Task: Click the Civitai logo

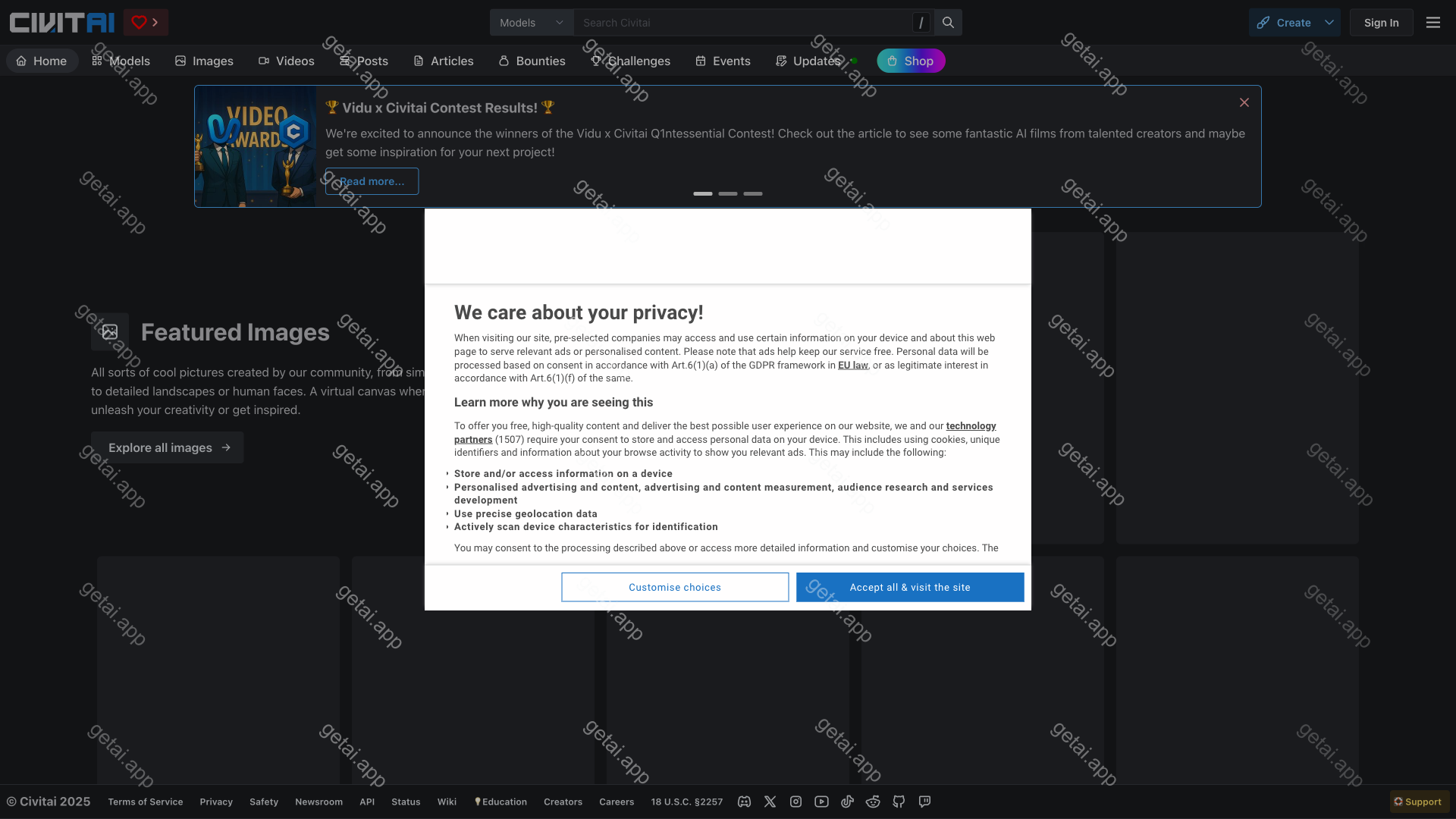Action: coord(61,23)
